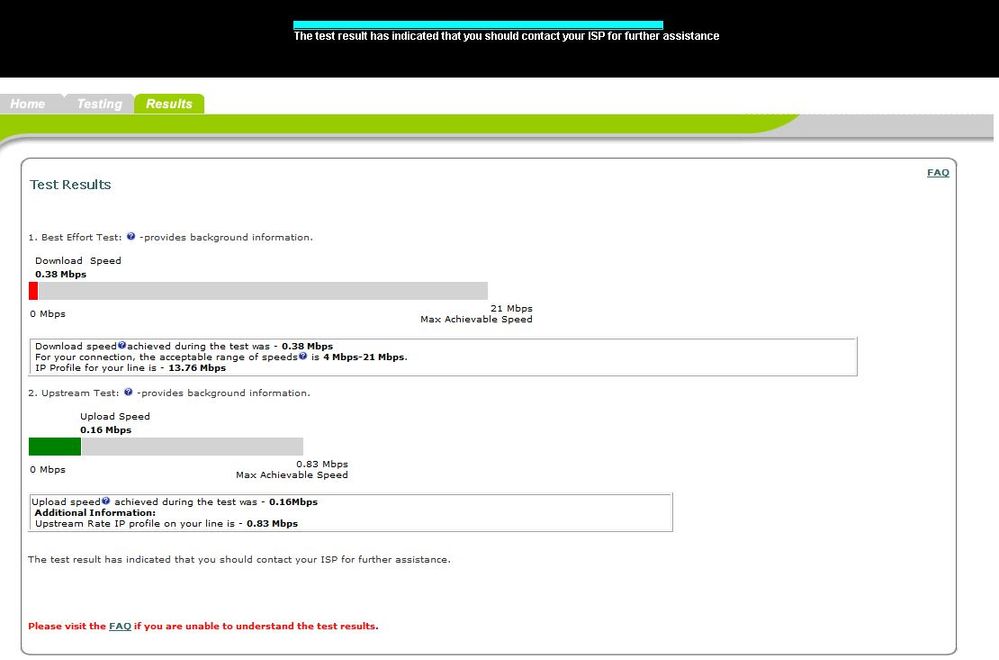Click the Upstream Rate IP profile line
Screen dimensions: 999x660
[x=166, y=523]
